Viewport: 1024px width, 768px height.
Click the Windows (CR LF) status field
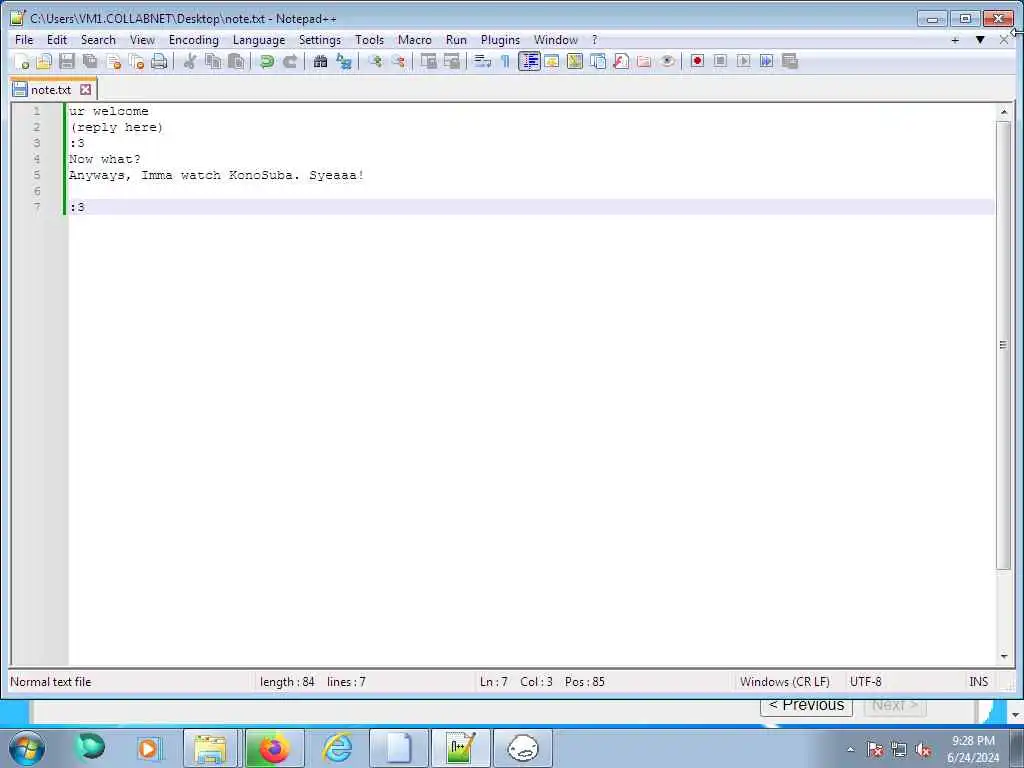point(784,682)
